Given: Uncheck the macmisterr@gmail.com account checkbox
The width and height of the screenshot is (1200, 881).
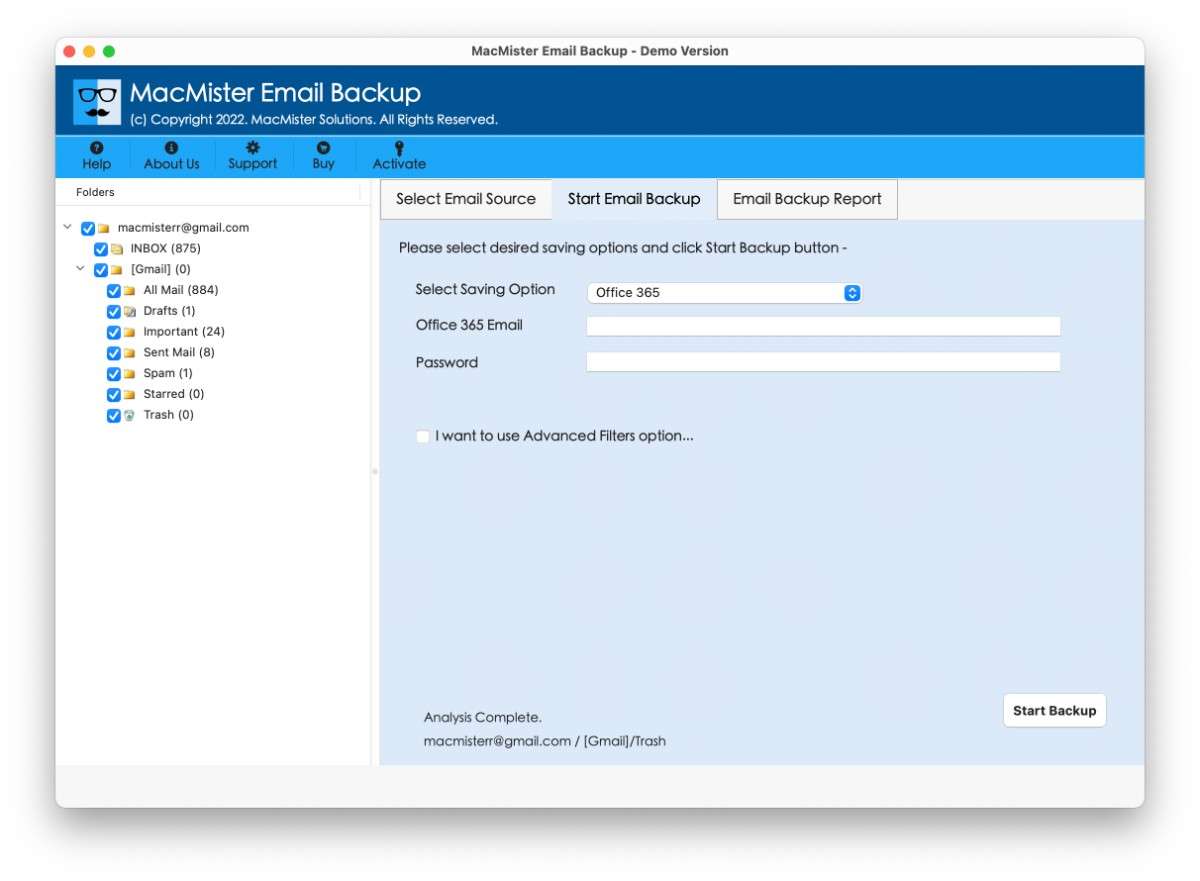Looking at the screenshot, I should point(88,228).
